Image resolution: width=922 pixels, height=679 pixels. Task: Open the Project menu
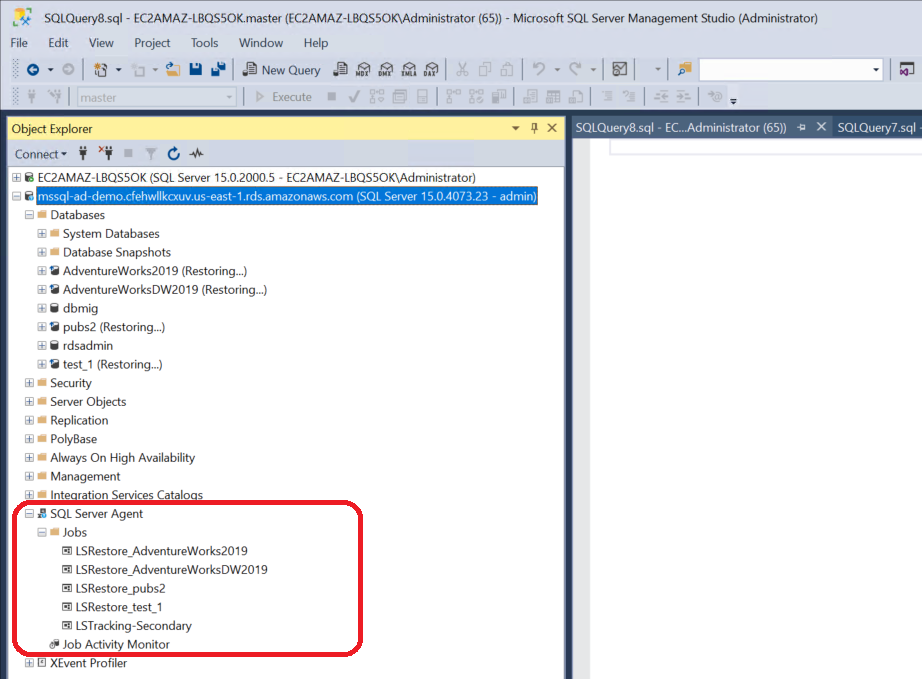[152, 43]
